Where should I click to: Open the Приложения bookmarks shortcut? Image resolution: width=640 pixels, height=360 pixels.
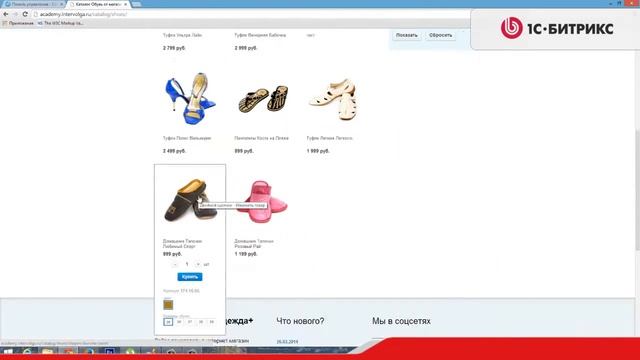click(18, 23)
